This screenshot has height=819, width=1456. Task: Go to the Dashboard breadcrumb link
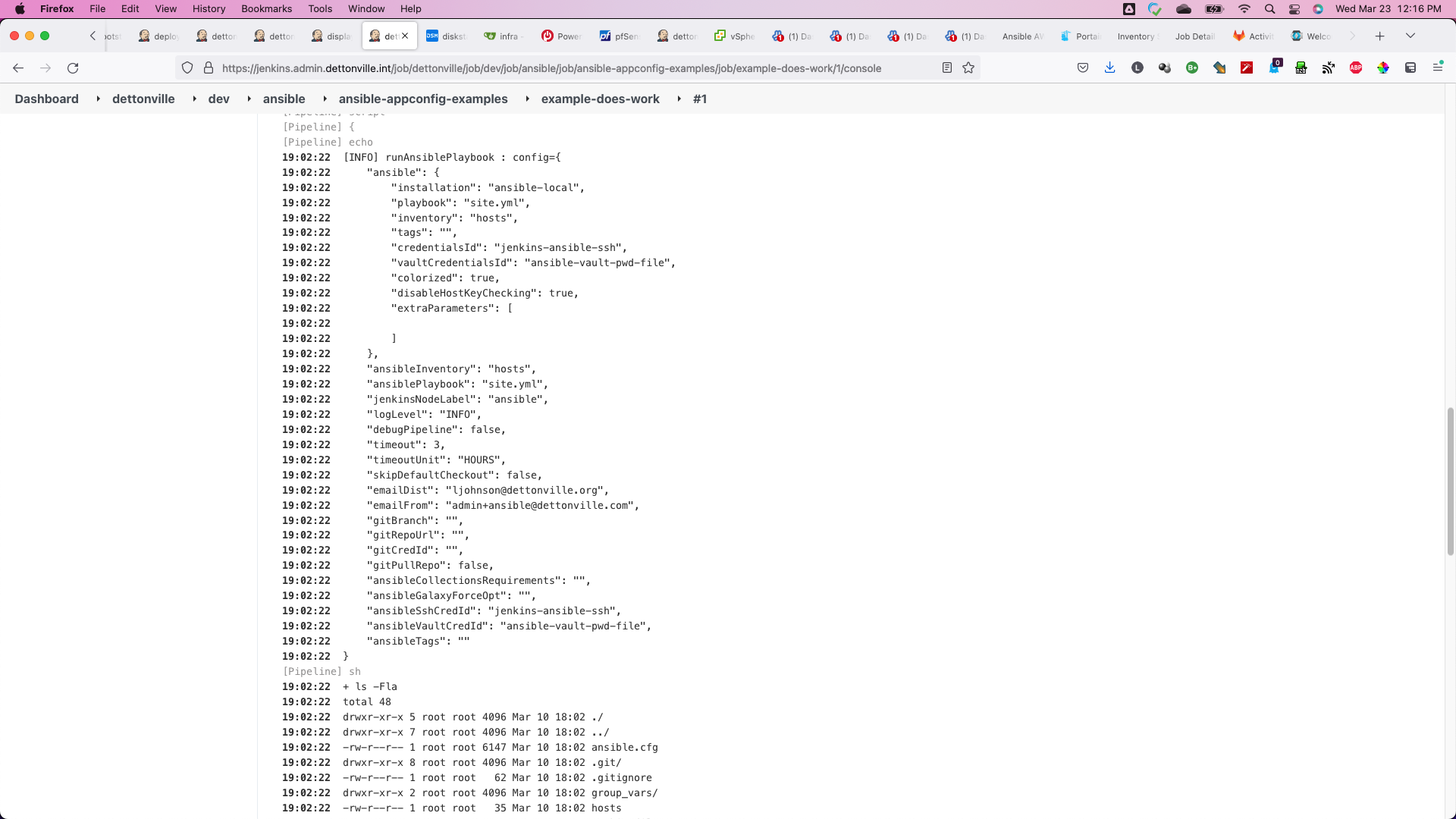(x=46, y=99)
